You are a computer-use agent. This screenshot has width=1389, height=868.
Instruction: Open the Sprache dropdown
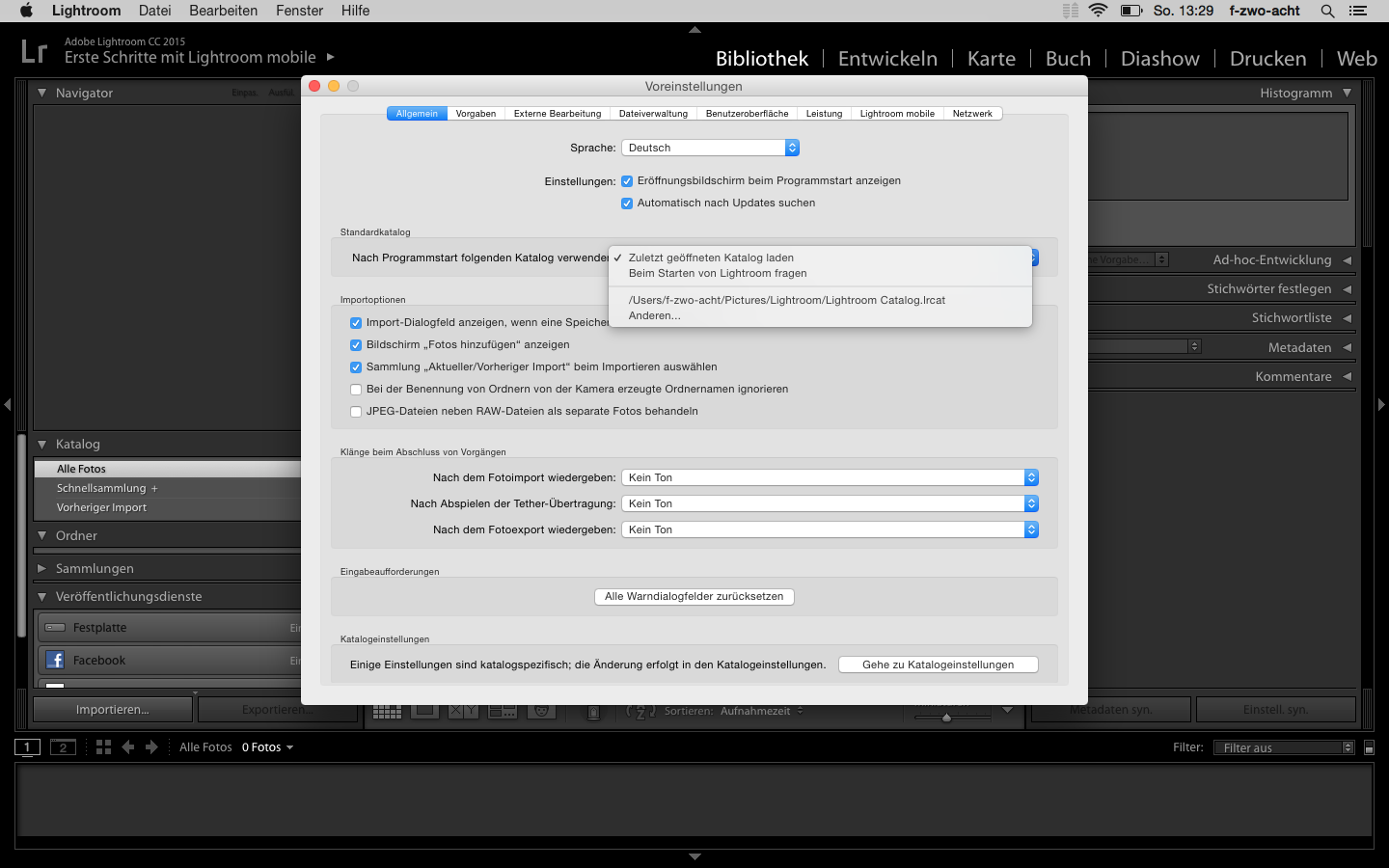(710, 148)
